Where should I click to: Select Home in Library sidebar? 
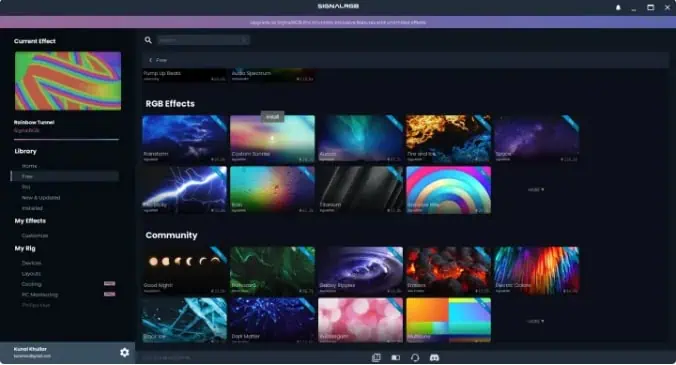[29, 166]
